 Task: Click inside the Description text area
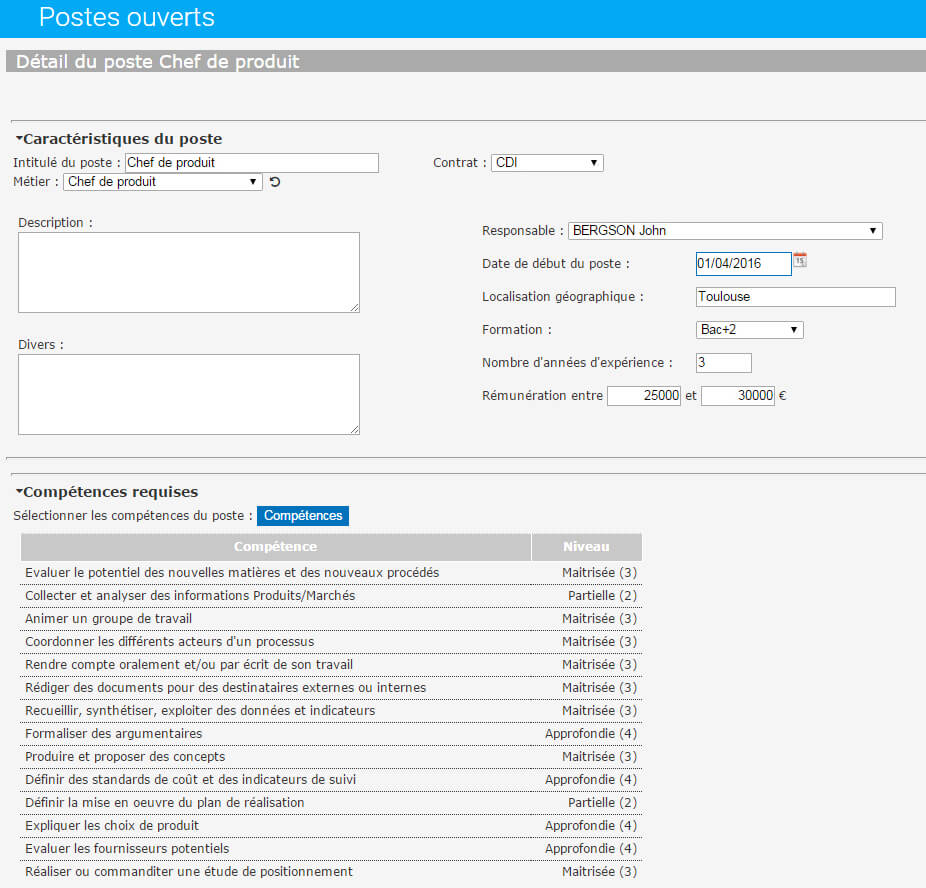click(188, 272)
